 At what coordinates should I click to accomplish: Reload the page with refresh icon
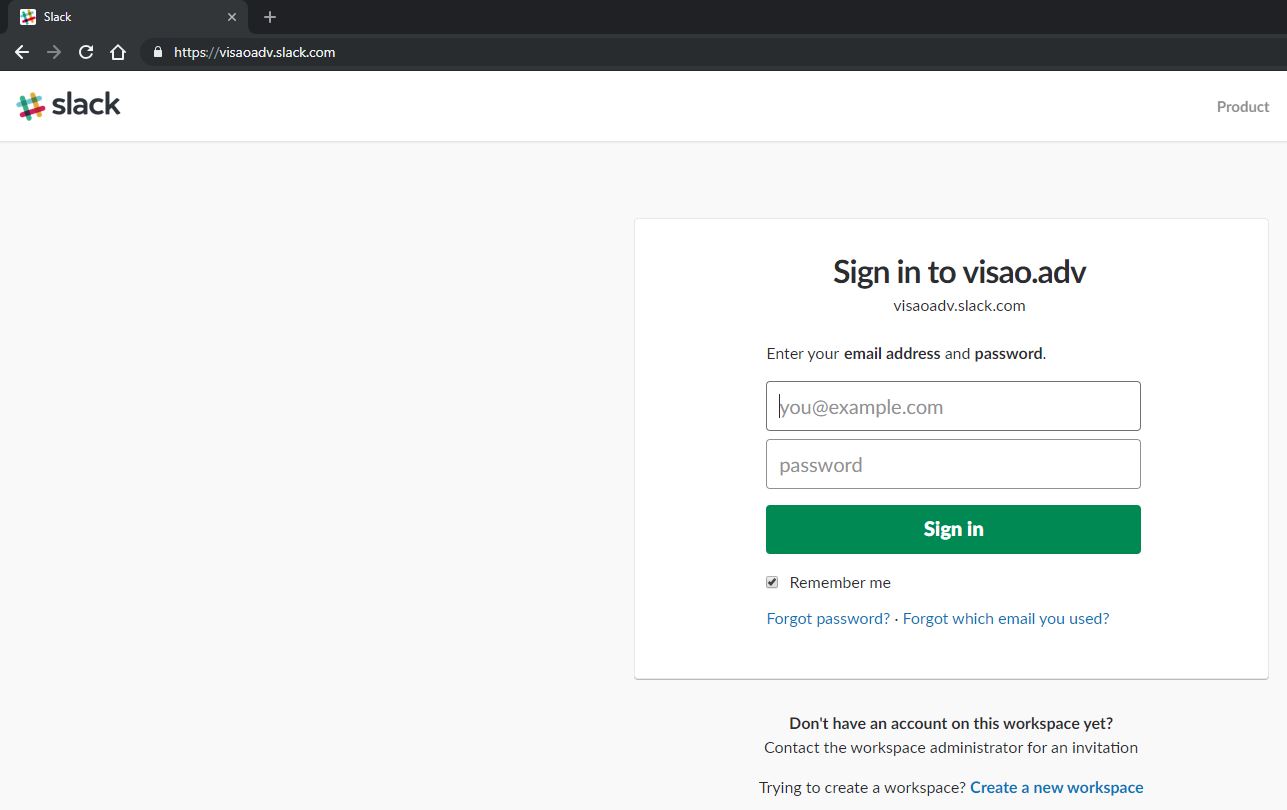pos(86,52)
